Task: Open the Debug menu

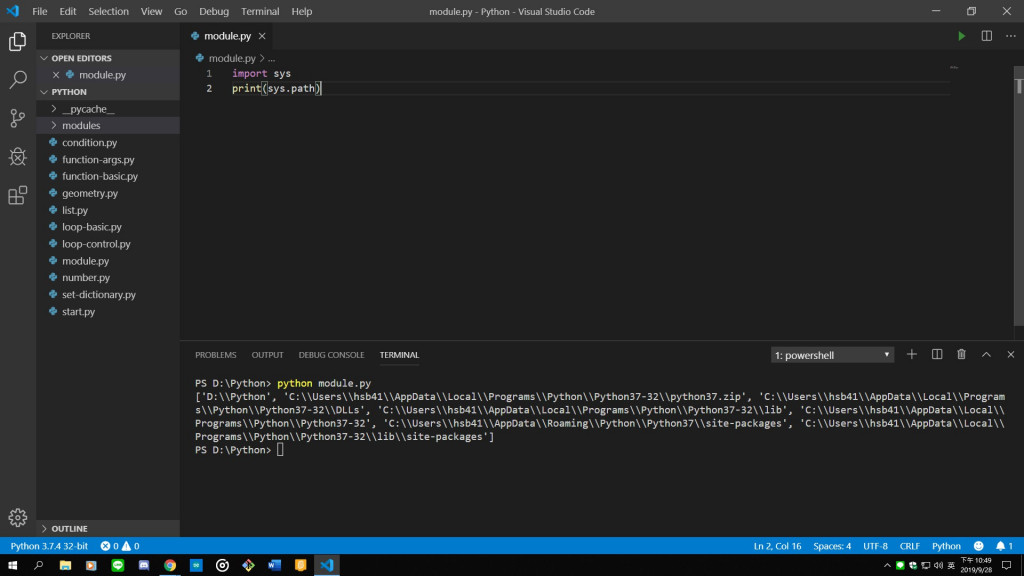Action: click(x=214, y=11)
